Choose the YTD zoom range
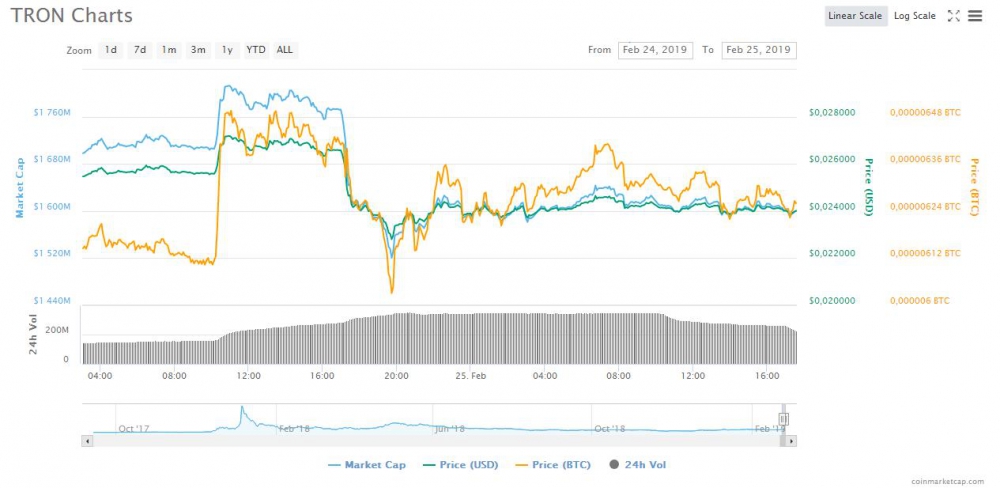1000x488 pixels. coord(256,50)
